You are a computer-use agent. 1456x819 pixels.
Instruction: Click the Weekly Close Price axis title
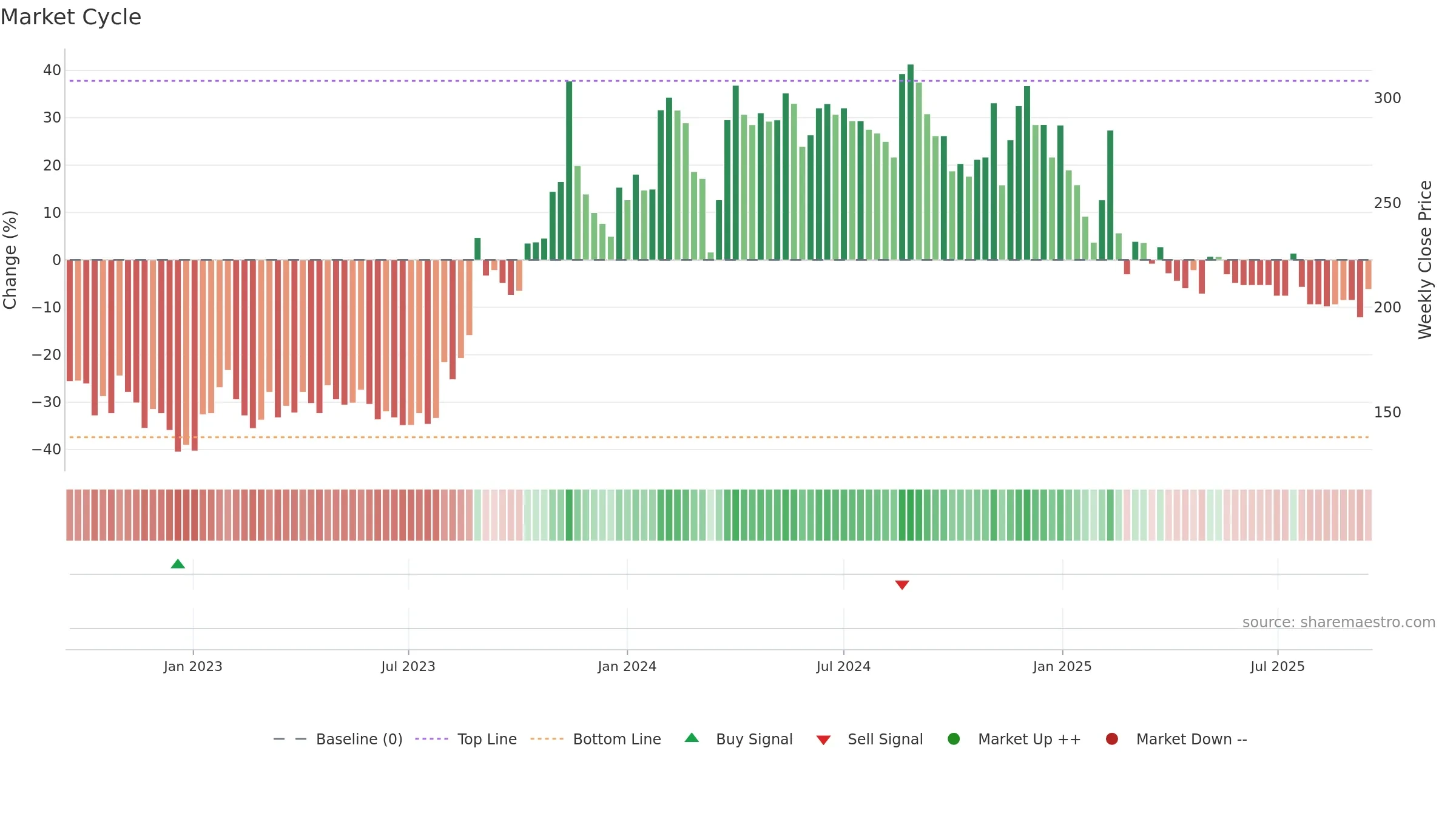[x=1425, y=260]
